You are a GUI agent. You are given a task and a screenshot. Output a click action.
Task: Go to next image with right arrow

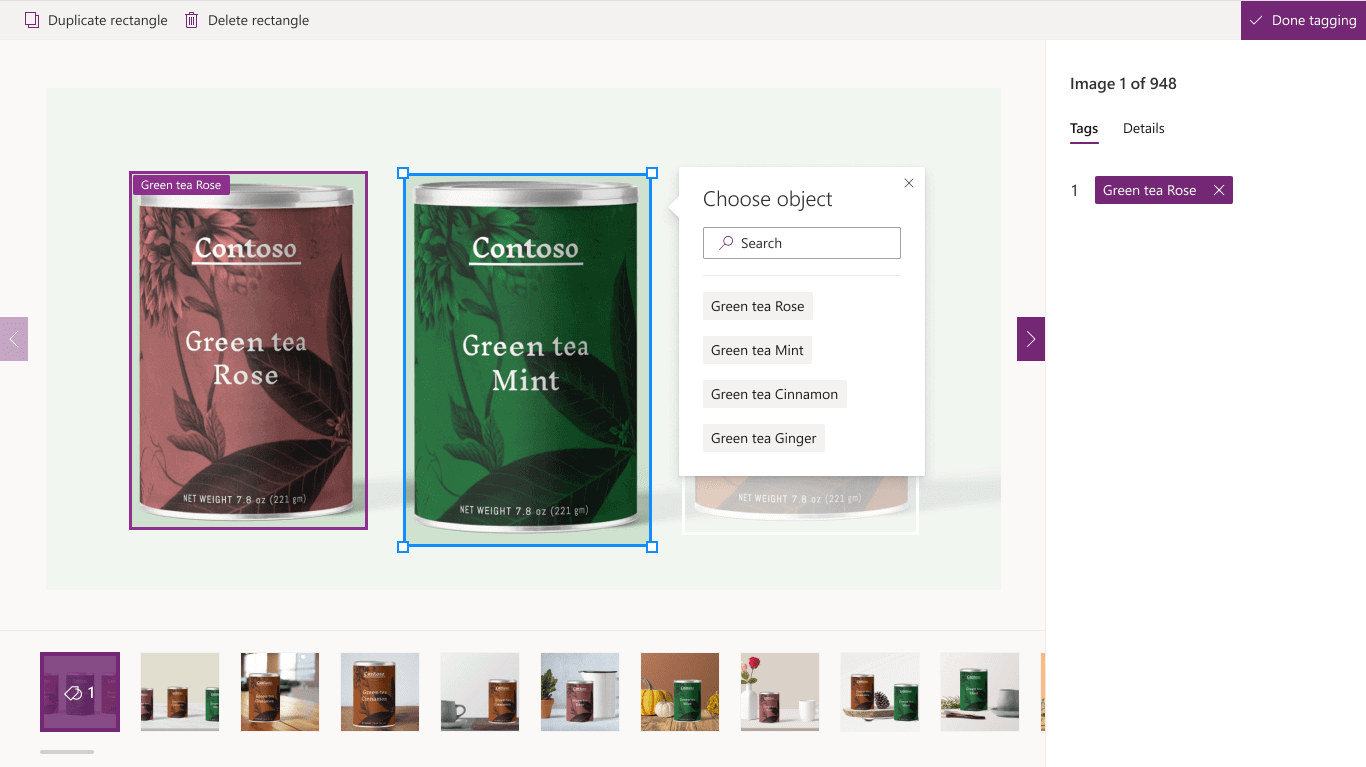tap(1031, 339)
